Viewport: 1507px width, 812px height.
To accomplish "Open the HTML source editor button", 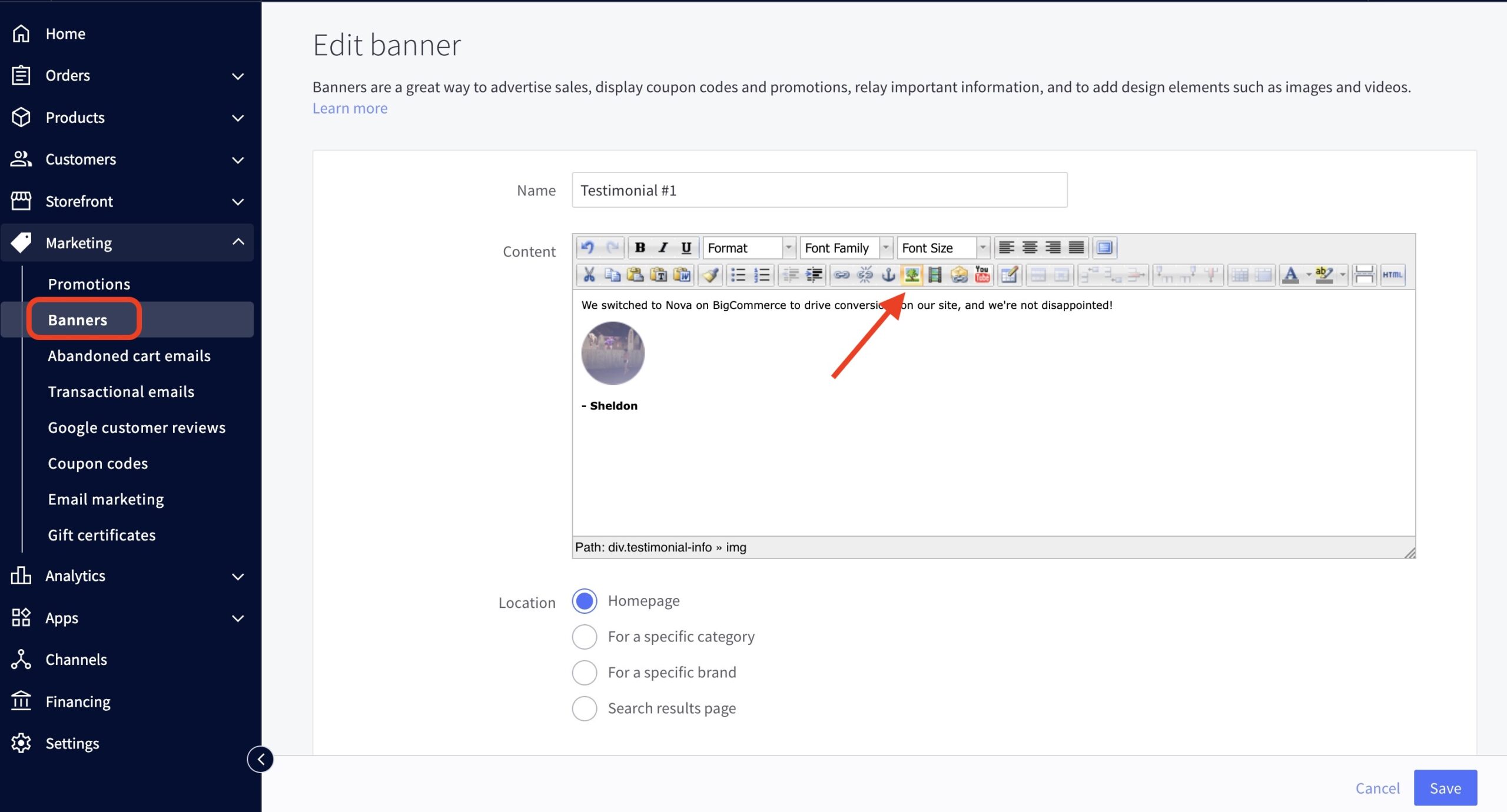I will point(1392,275).
